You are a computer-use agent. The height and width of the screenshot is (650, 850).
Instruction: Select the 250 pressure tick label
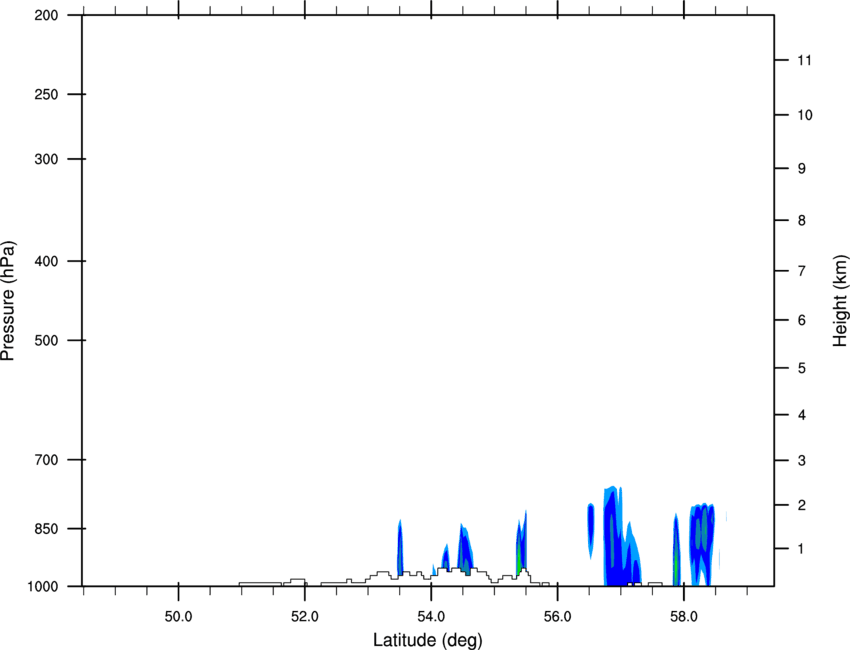46,94
